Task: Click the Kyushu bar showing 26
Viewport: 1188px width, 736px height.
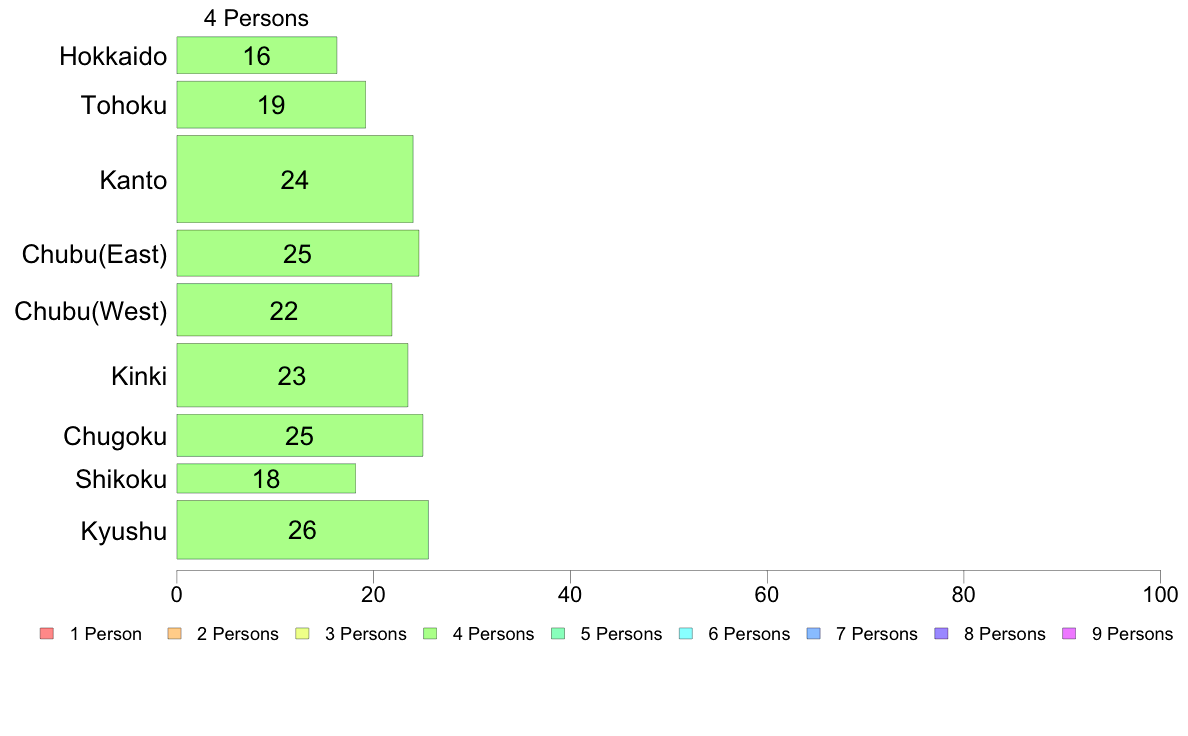Action: click(x=302, y=530)
